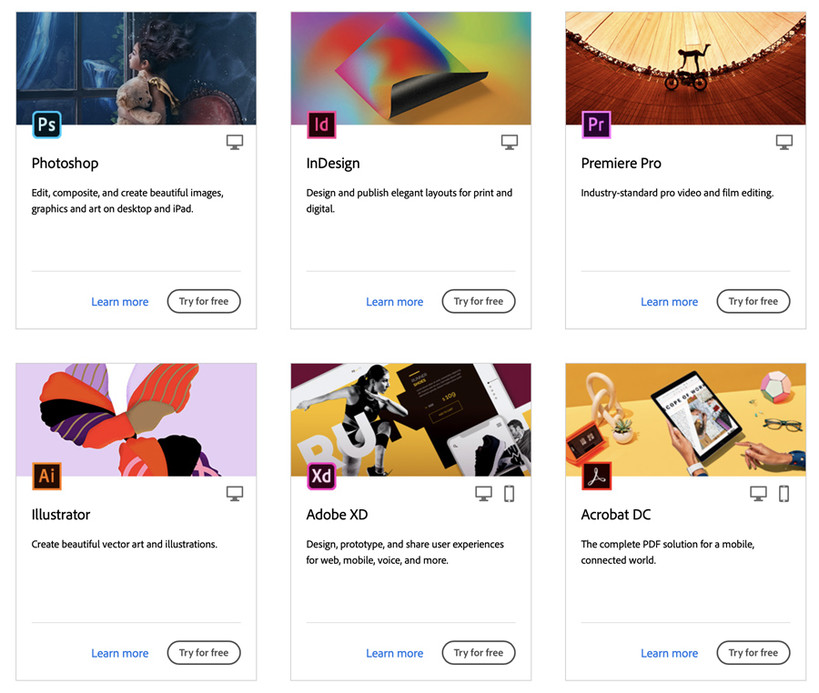Viewport: 819px width, 693px height.
Task: Click the Premiere Pro card title
Action: [621, 163]
